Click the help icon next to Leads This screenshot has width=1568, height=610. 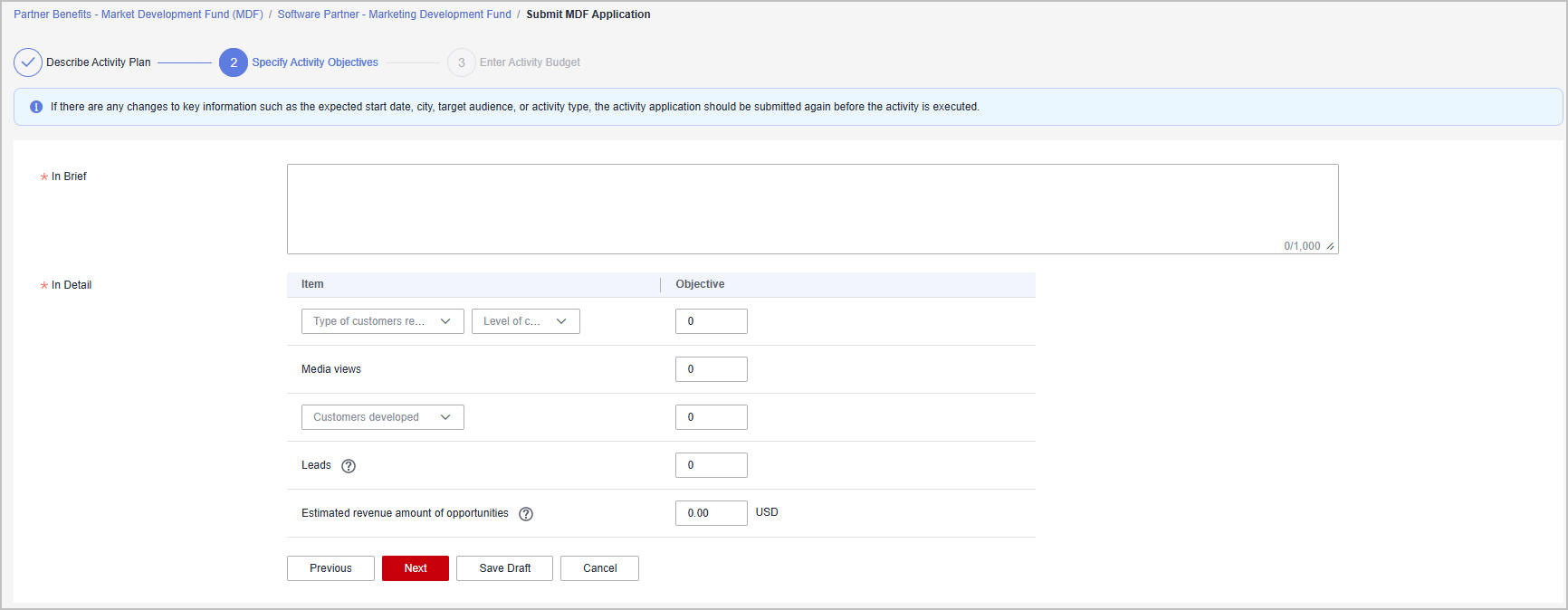(349, 466)
